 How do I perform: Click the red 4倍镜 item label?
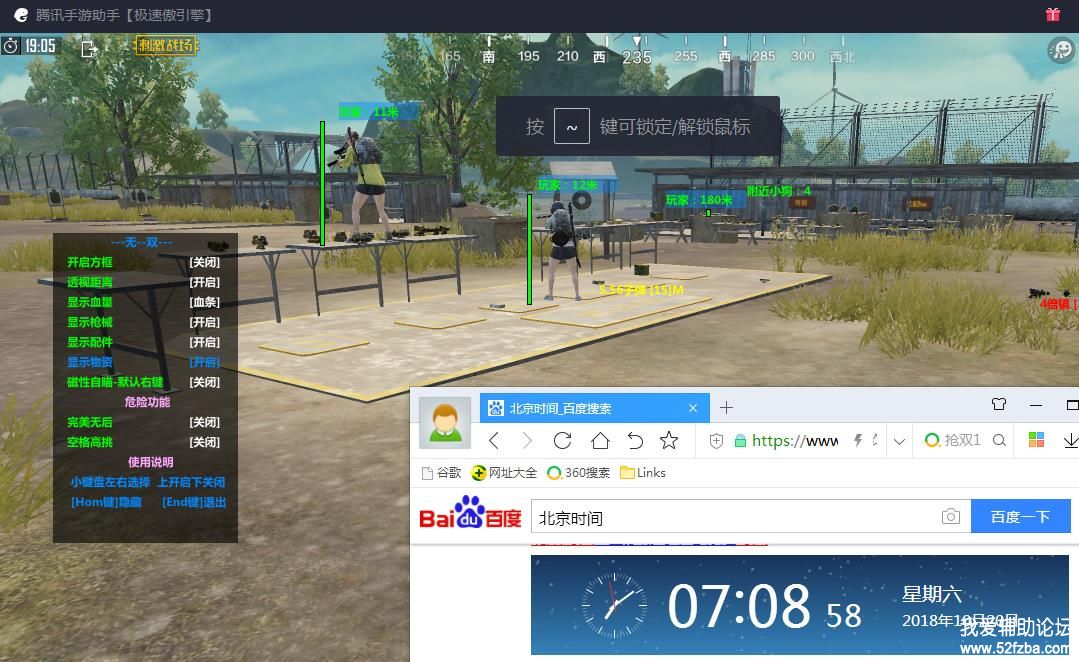(1058, 303)
